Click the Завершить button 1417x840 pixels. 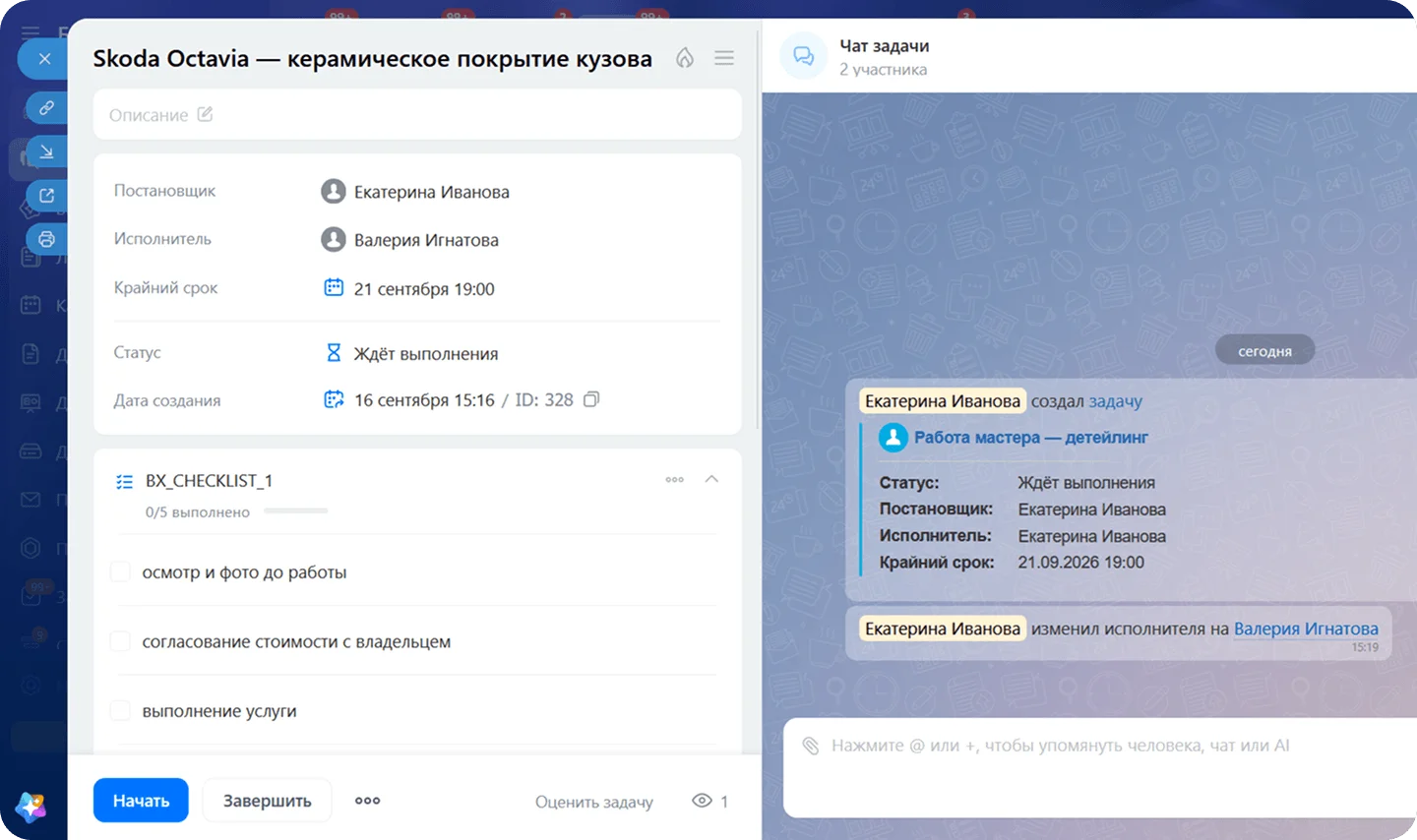click(x=267, y=801)
